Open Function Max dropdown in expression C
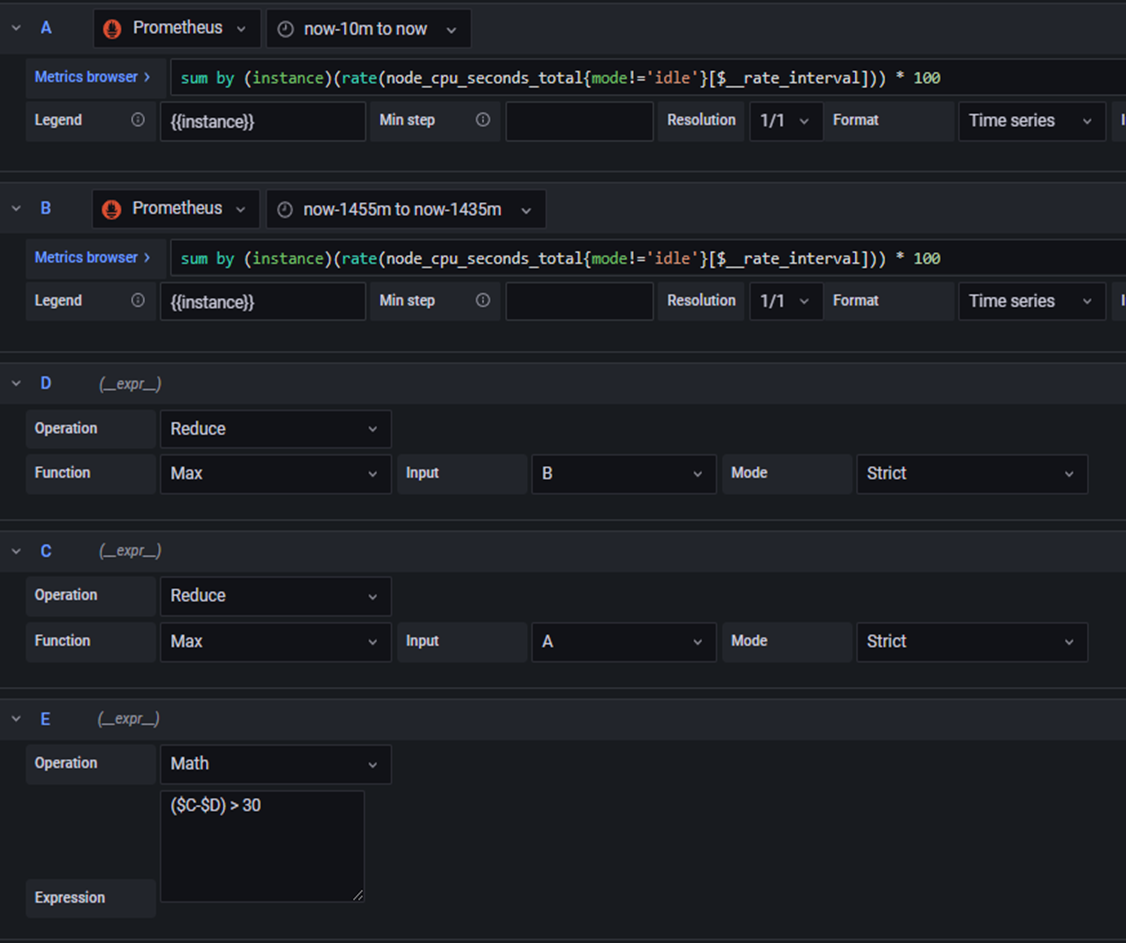This screenshot has width=1126, height=943. pos(276,641)
